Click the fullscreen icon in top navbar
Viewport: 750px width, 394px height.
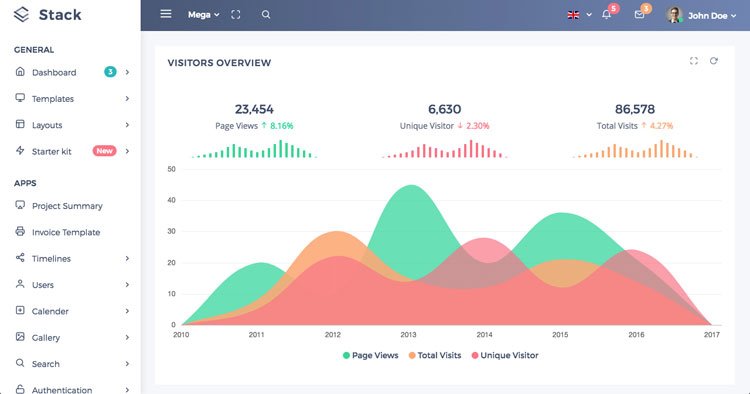point(235,15)
